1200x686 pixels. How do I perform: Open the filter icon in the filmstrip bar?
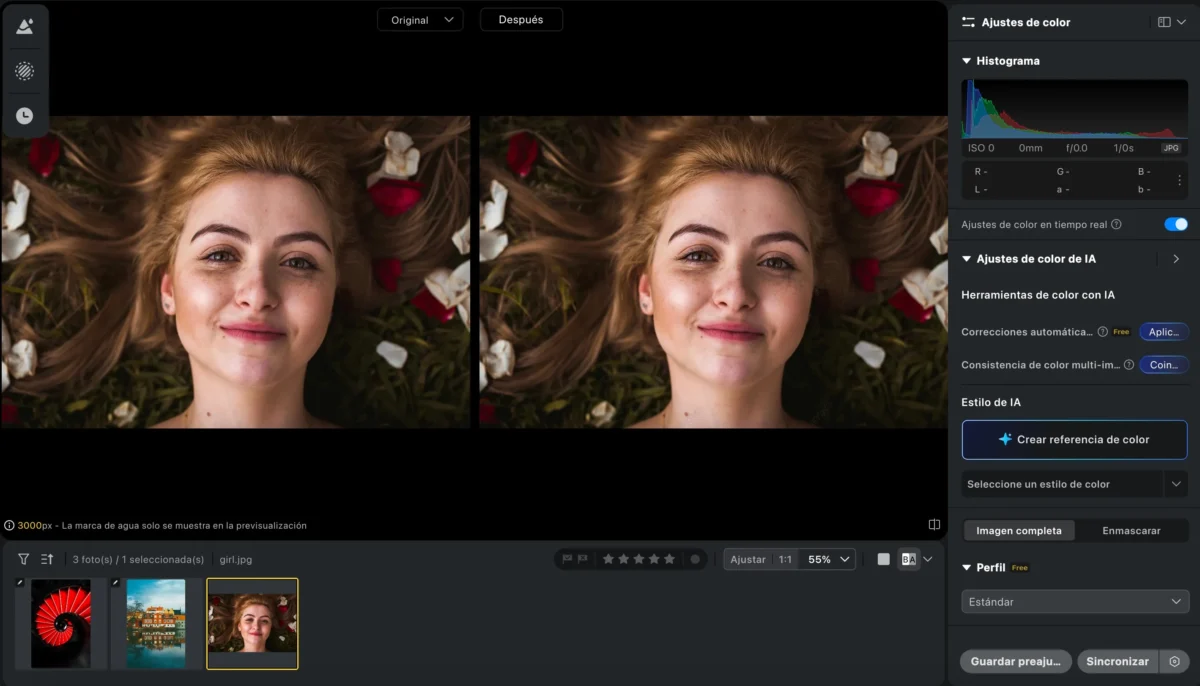tap(24, 559)
